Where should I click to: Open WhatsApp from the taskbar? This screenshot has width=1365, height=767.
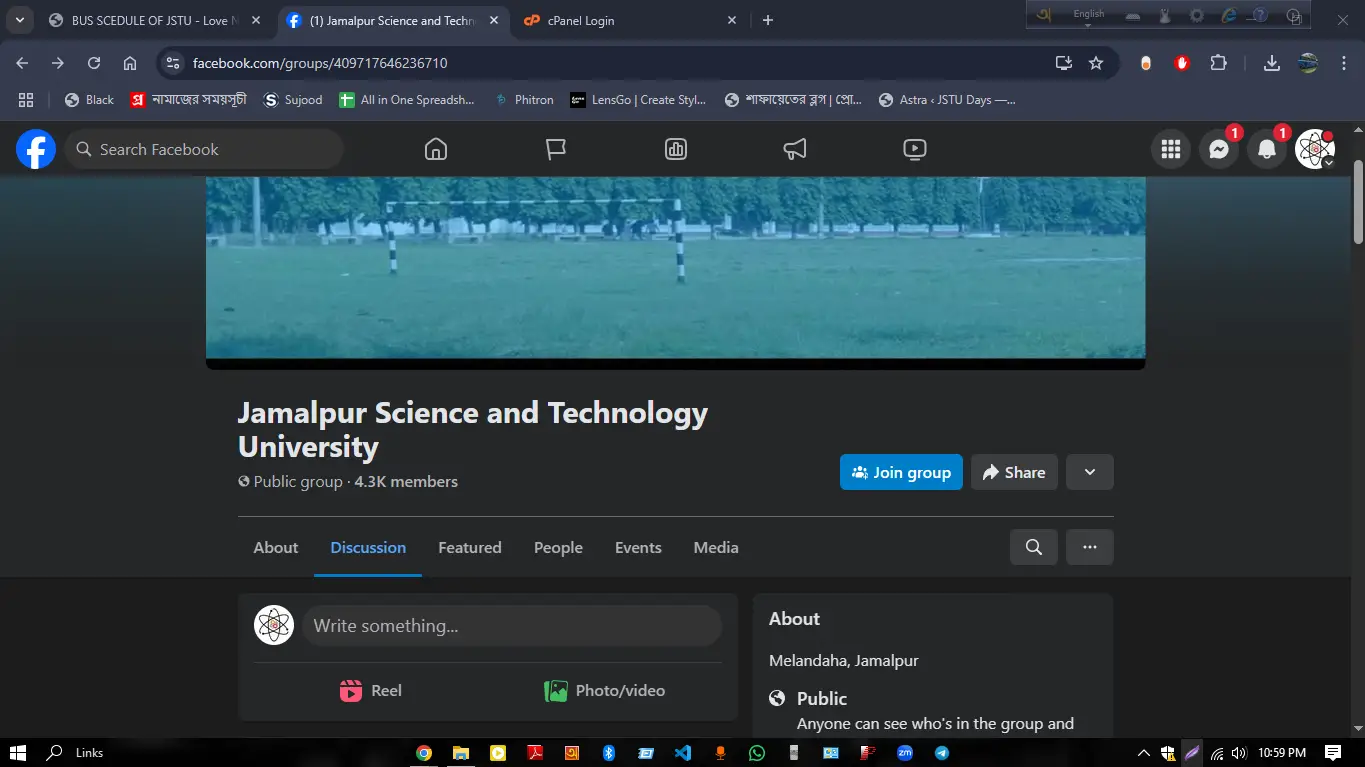[757, 753]
